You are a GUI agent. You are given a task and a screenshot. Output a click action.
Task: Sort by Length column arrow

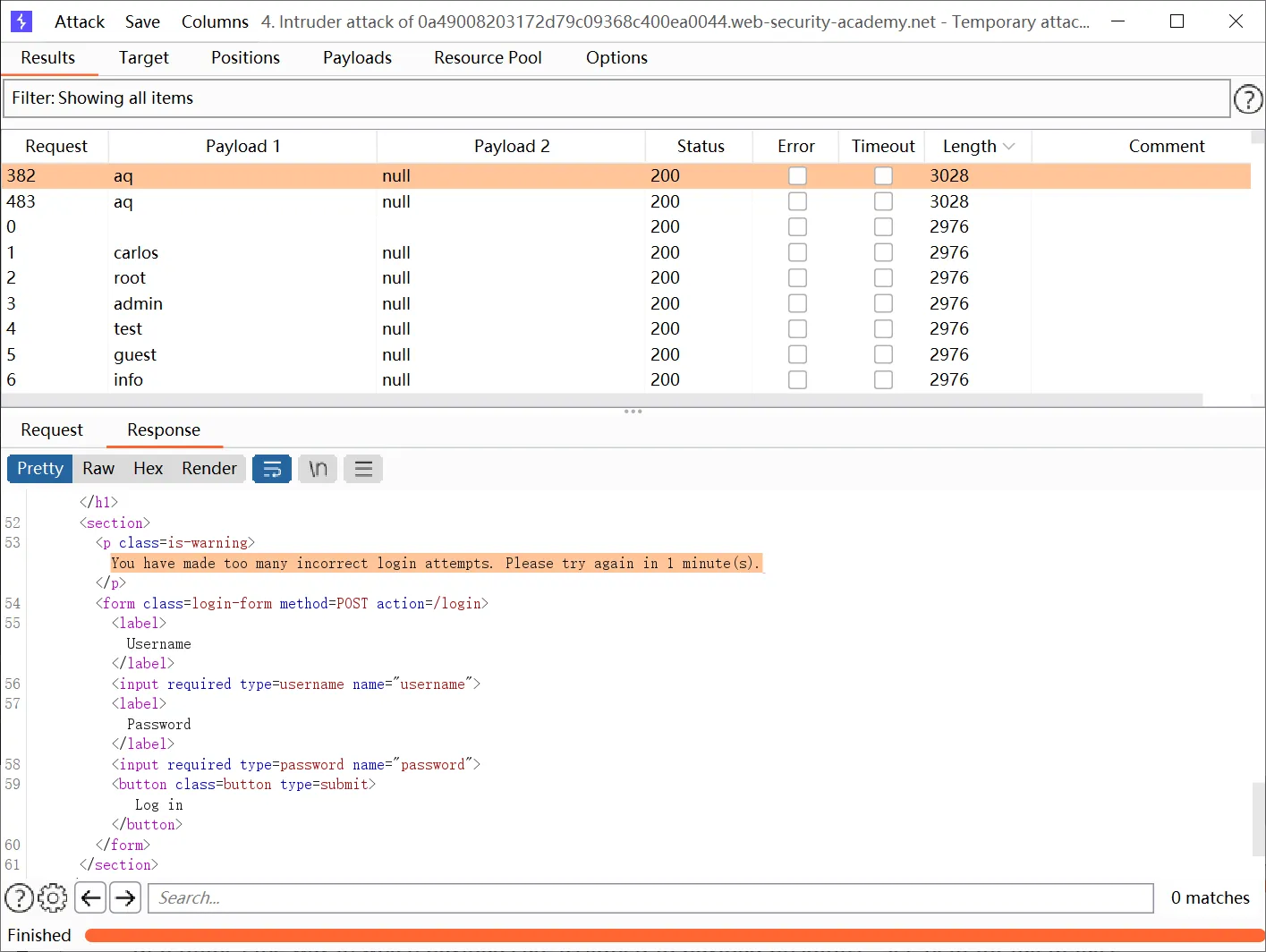(x=1009, y=147)
